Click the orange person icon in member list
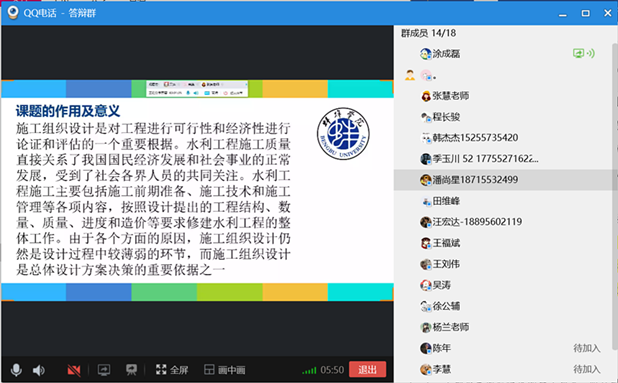The image size is (618, 383). 410,75
